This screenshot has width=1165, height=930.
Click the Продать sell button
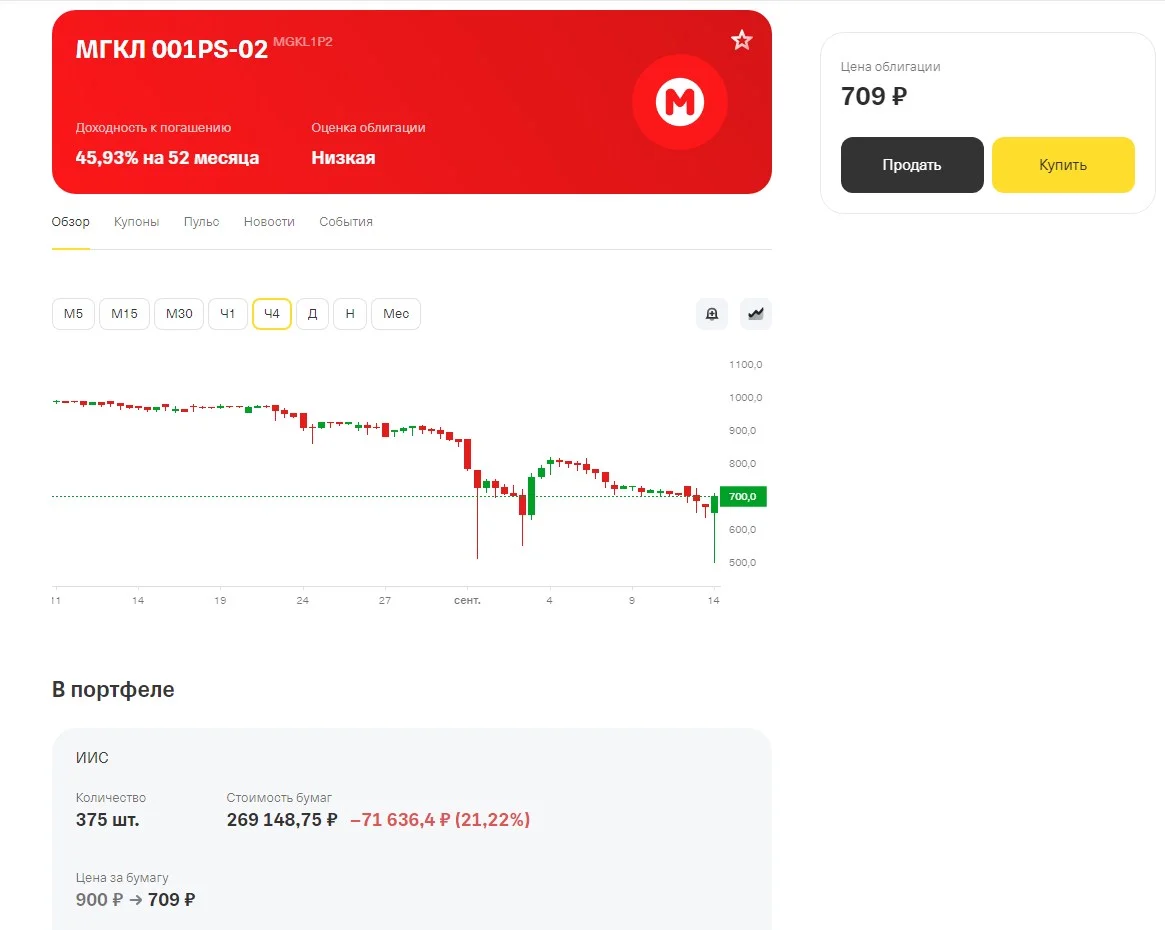coord(912,165)
